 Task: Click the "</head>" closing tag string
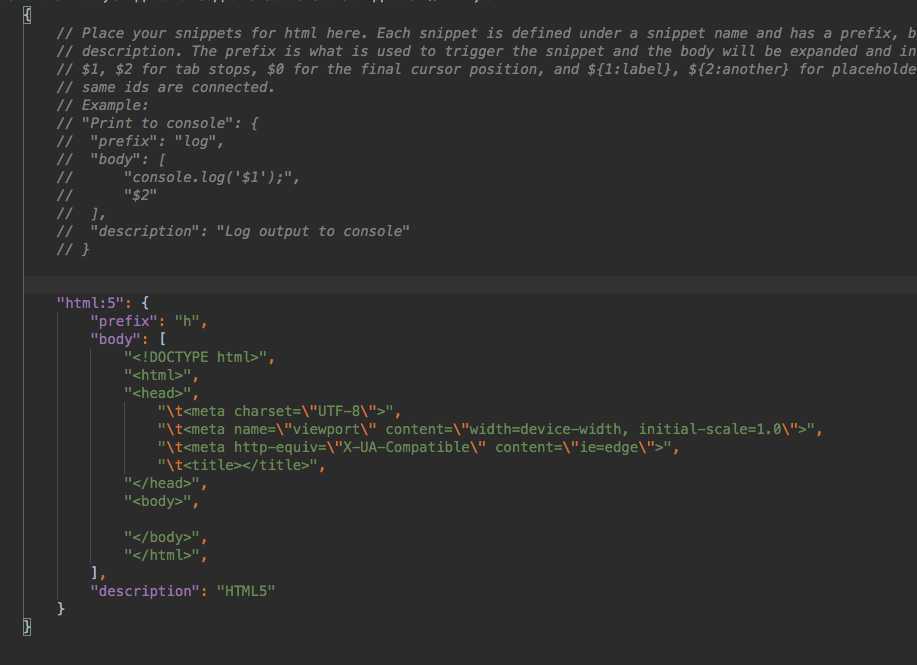[166, 483]
